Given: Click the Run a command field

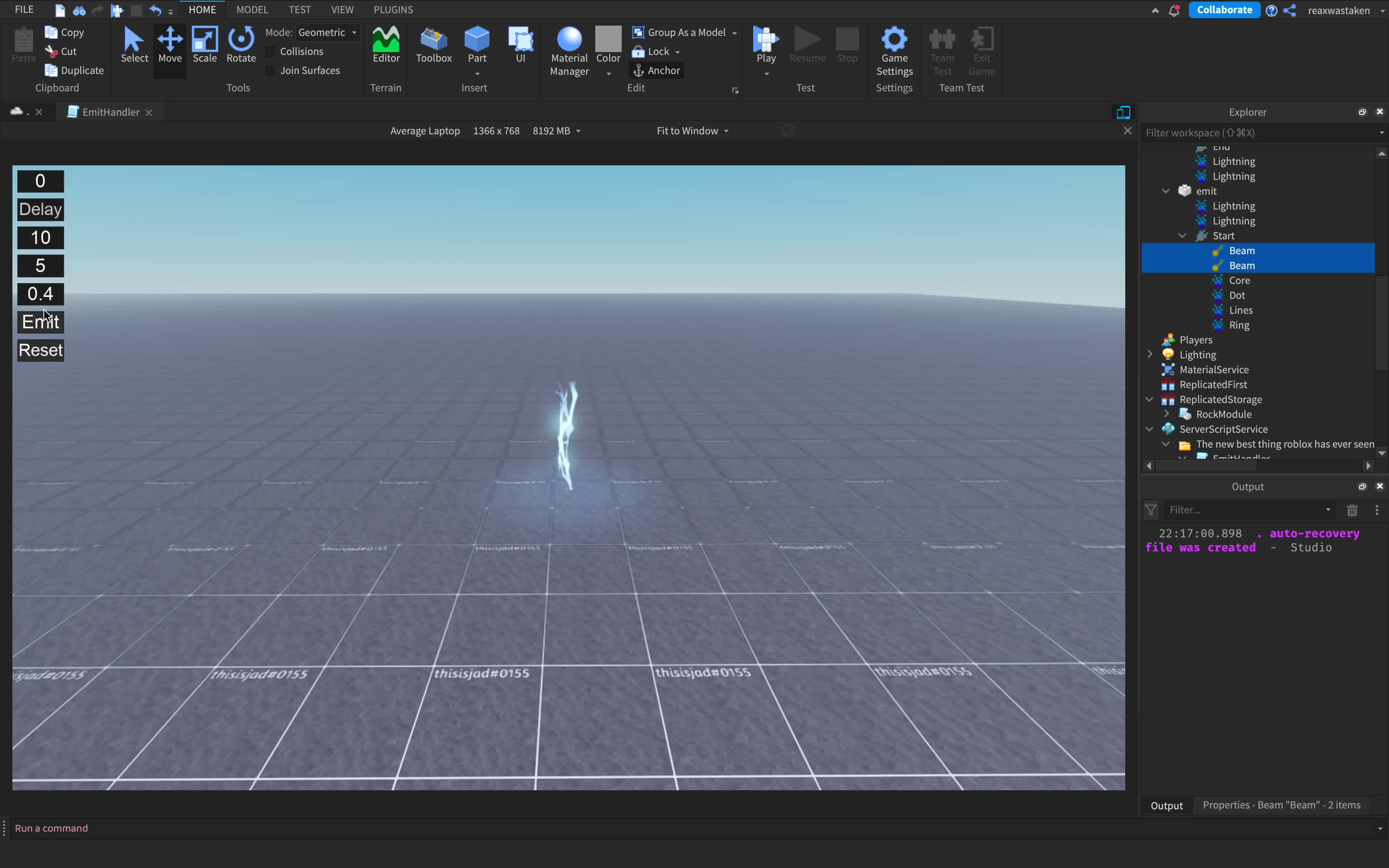Looking at the screenshot, I should click(229, 828).
